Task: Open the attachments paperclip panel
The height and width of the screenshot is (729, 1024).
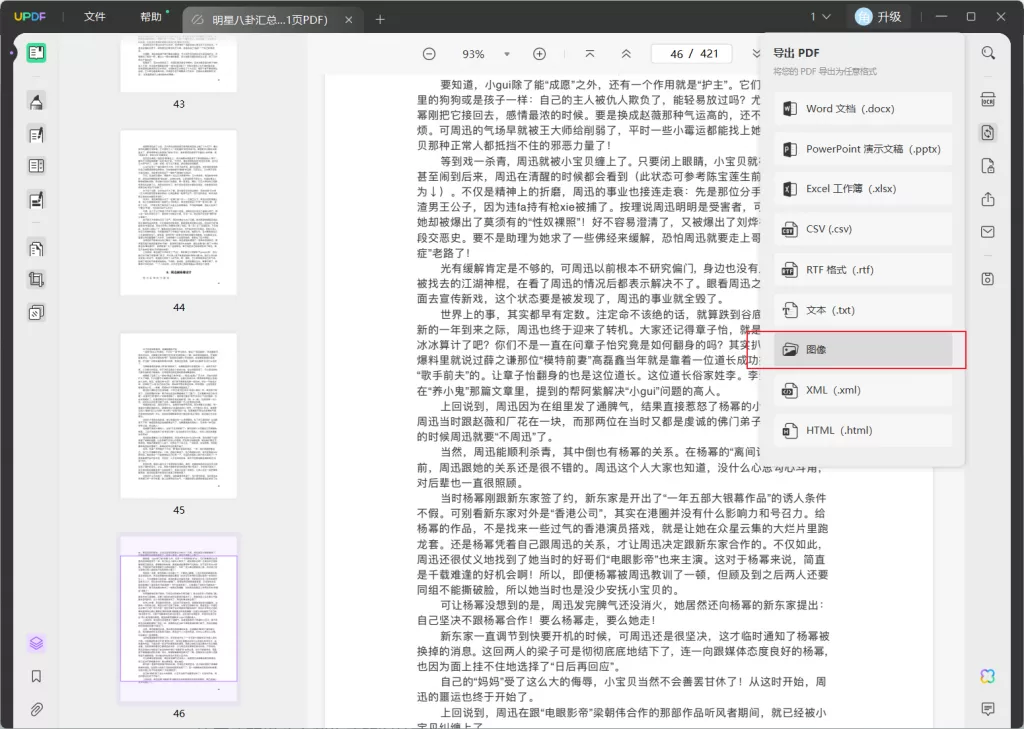Action: 37,709
